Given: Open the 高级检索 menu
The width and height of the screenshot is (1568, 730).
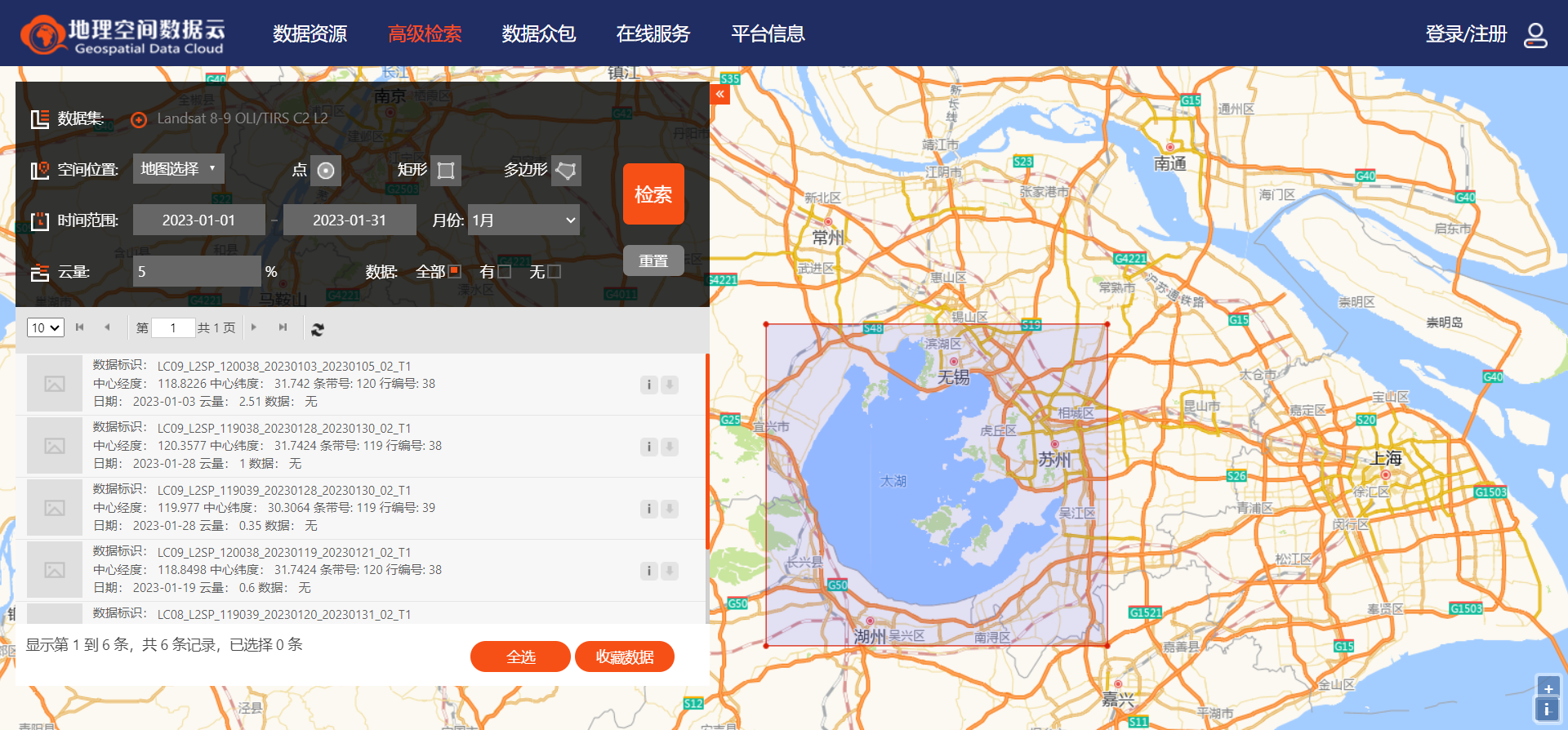Looking at the screenshot, I should click(x=425, y=34).
